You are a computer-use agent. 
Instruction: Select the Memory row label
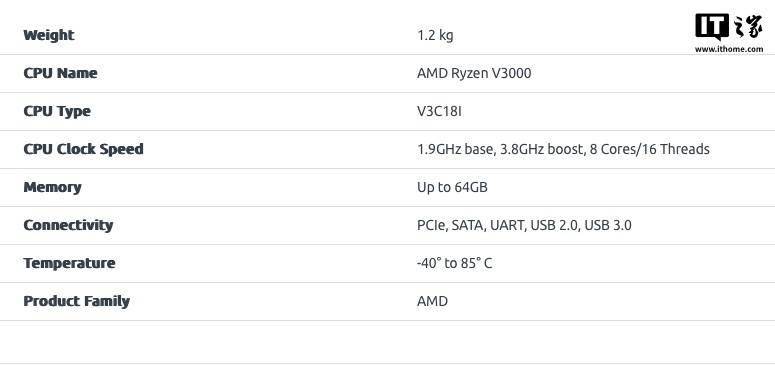point(52,187)
